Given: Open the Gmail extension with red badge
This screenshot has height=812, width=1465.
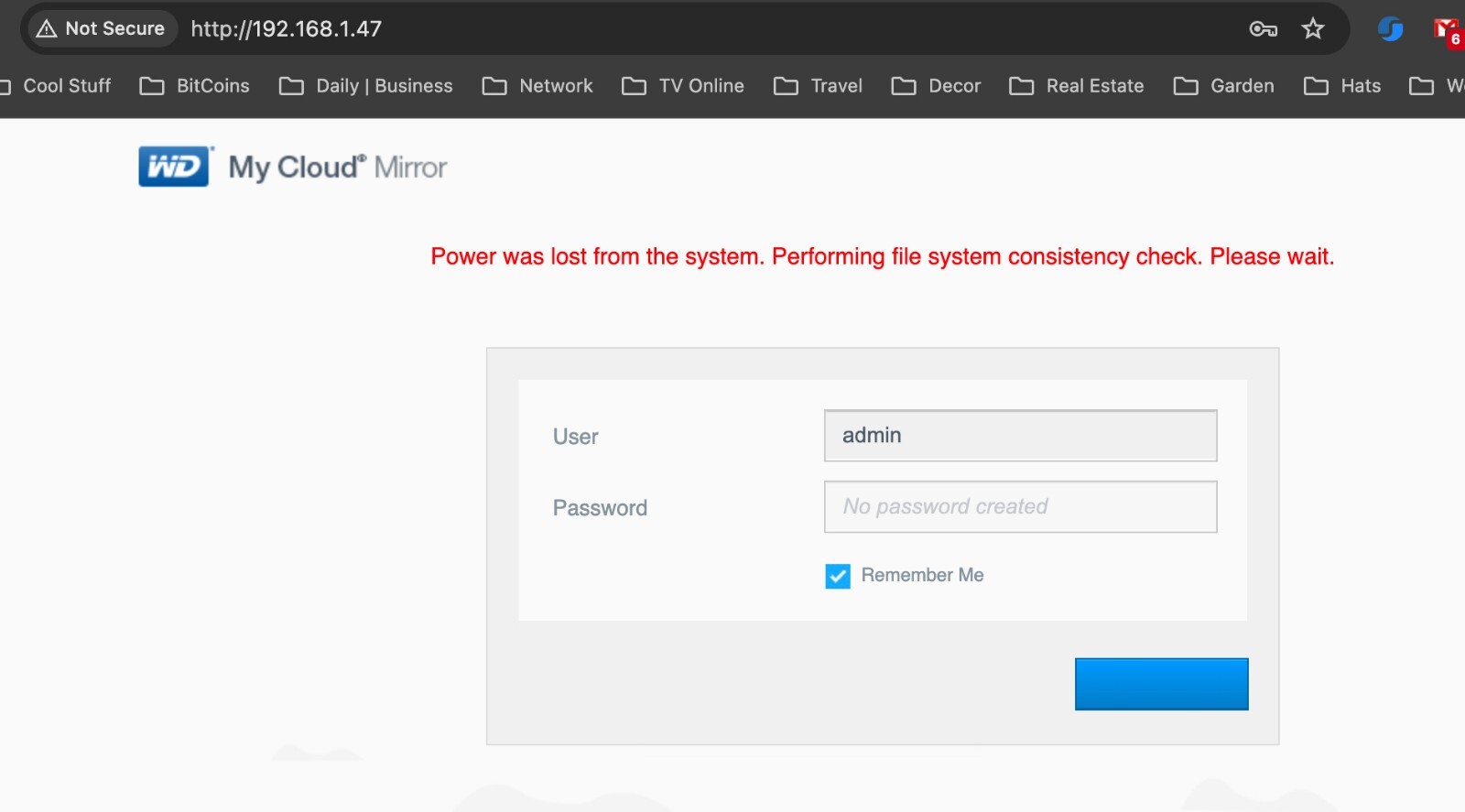Looking at the screenshot, I should (1447, 30).
